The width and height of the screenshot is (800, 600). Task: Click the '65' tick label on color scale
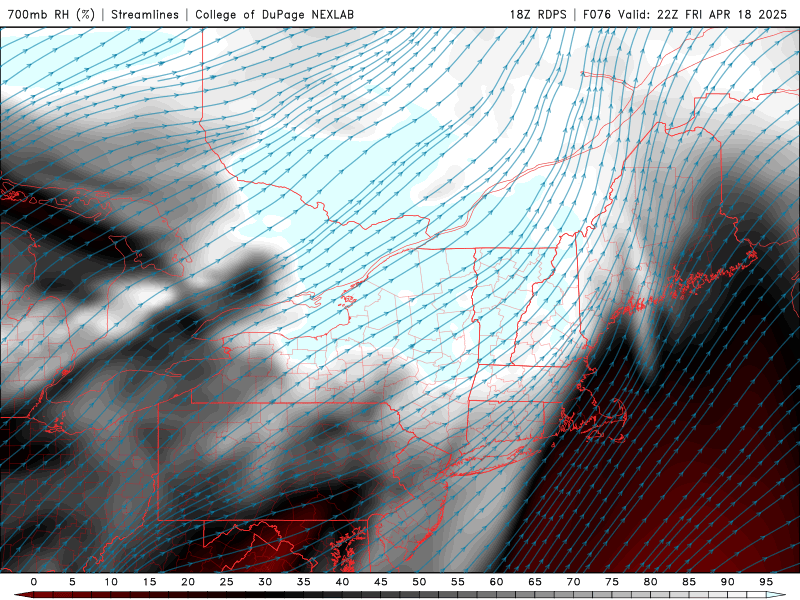click(535, 582)
